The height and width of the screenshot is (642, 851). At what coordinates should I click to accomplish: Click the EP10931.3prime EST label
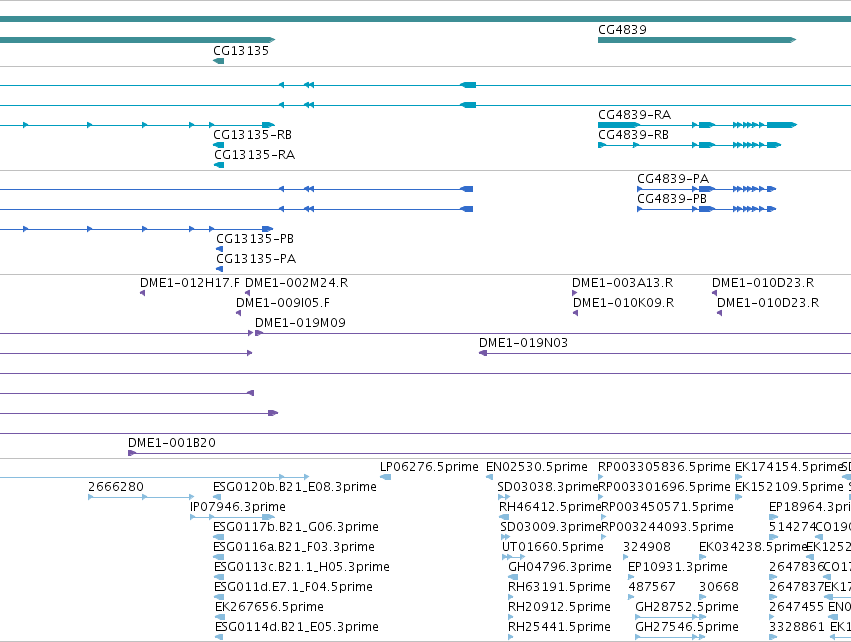click(677, 567)
